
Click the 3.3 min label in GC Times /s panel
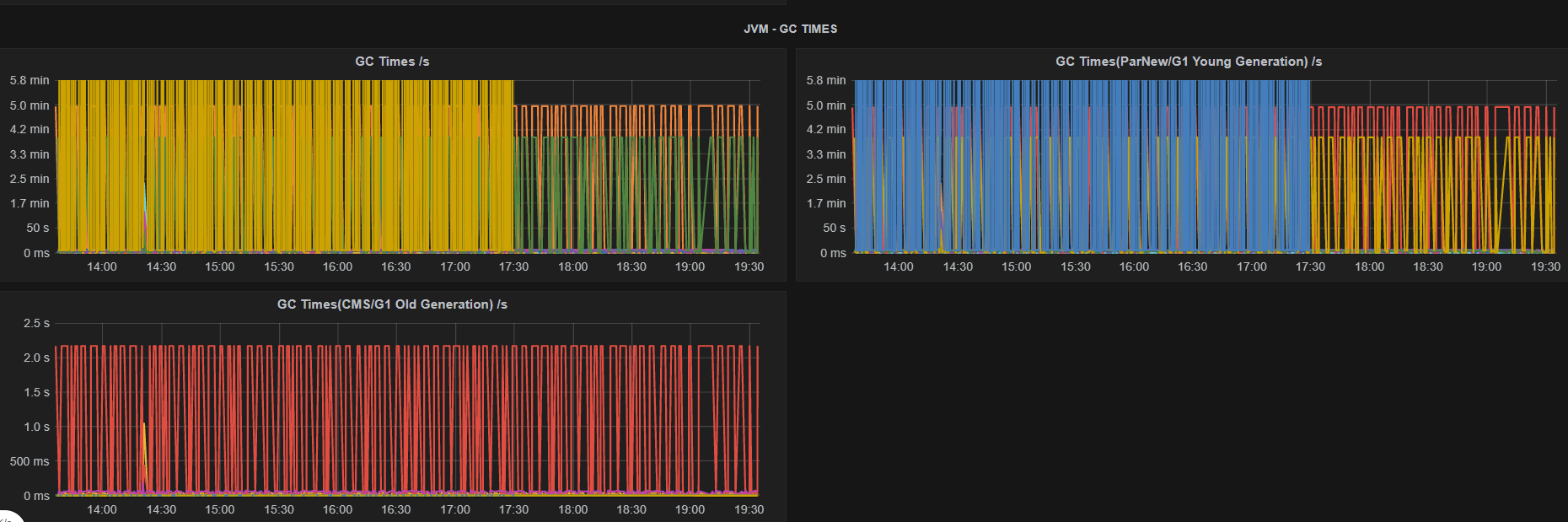[x=30, y=154]
